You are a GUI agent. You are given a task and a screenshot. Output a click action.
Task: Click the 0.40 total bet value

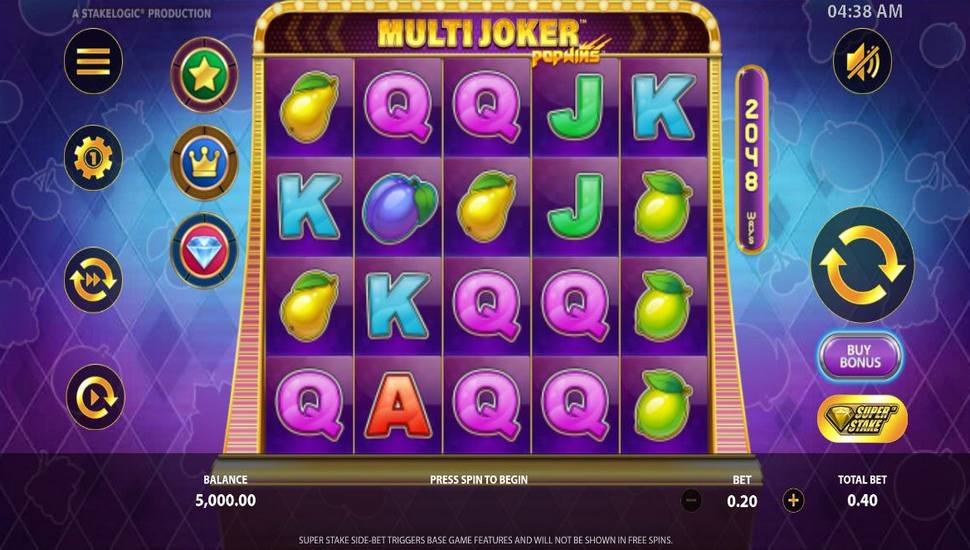point(862,501)
